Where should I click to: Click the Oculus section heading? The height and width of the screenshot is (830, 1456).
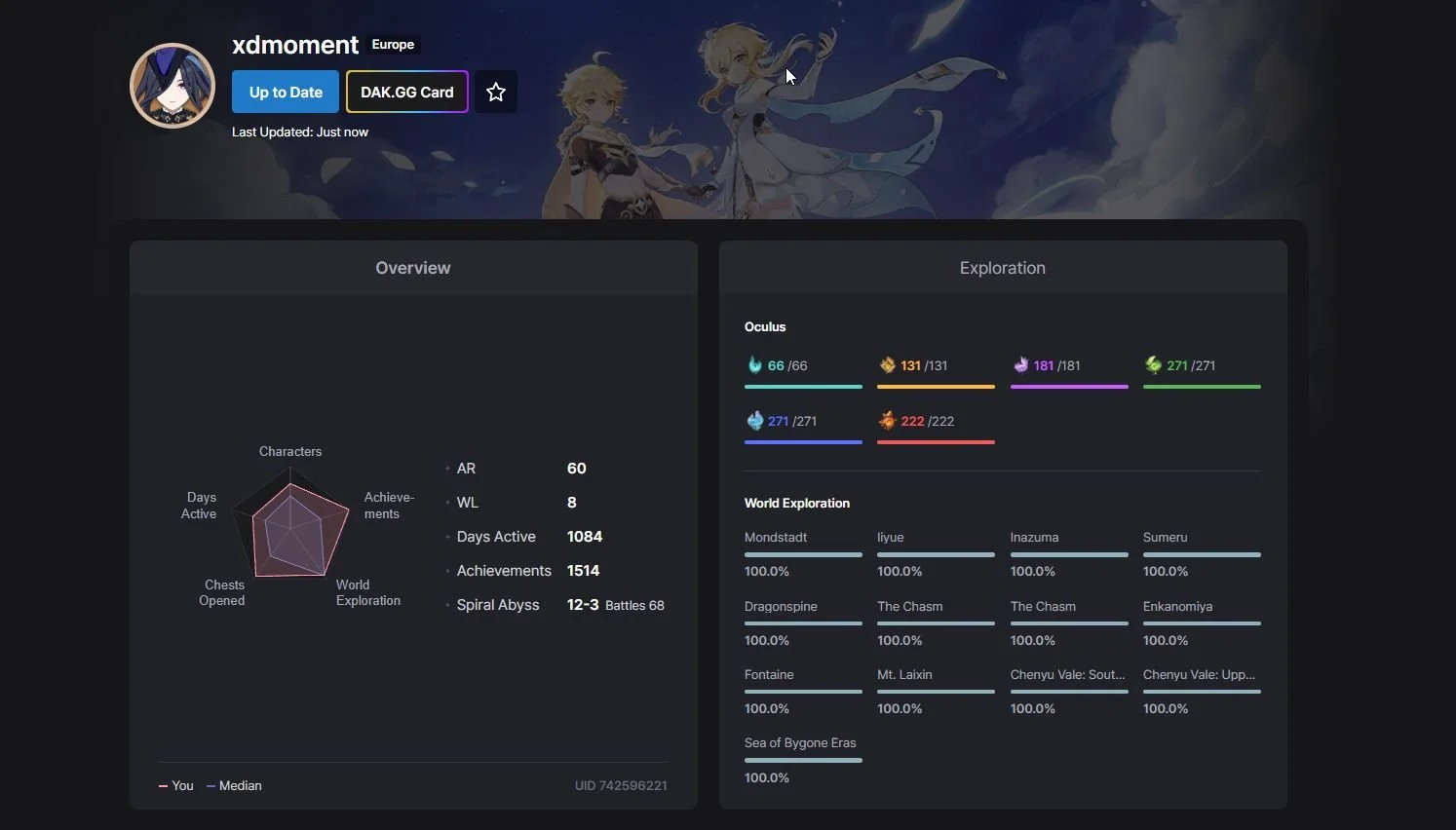click(x=765, y=326)
